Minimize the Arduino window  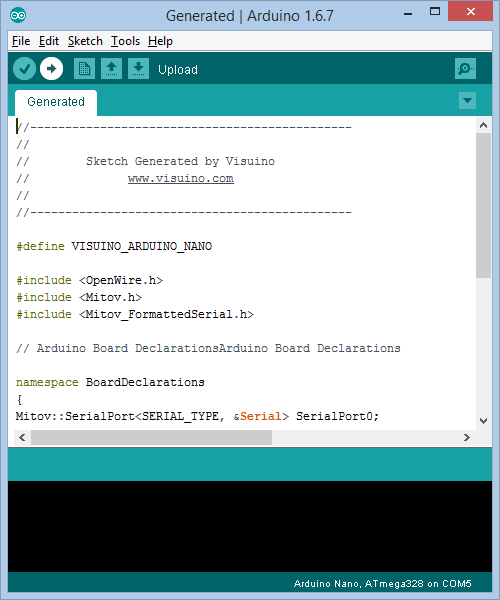point(408,13)
